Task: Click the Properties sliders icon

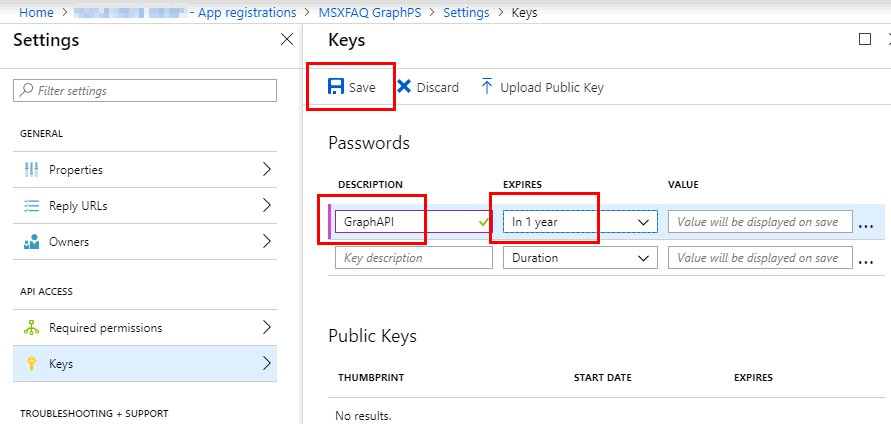Action: (x=31, y=169)
